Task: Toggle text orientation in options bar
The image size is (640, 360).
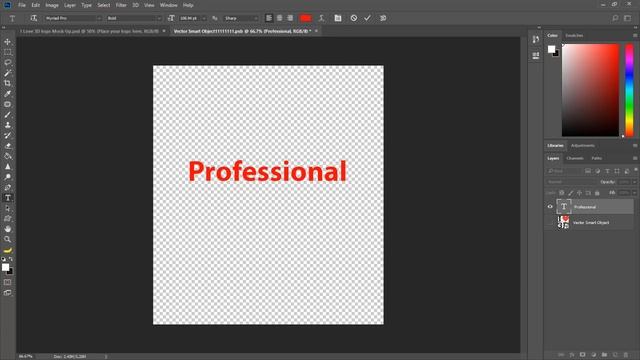Action: [x=33, y=18]
